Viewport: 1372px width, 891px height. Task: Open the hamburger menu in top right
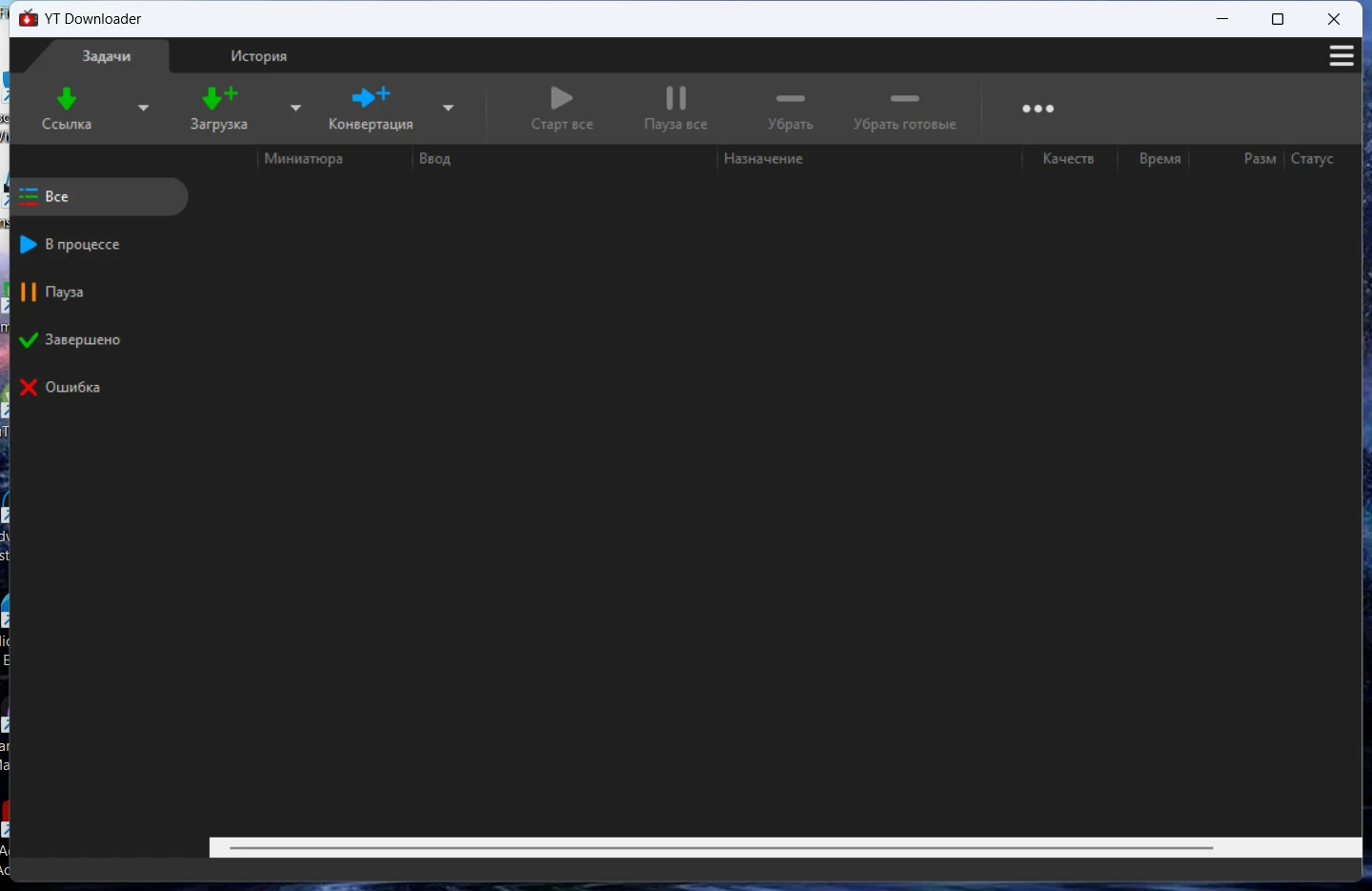1342,56
